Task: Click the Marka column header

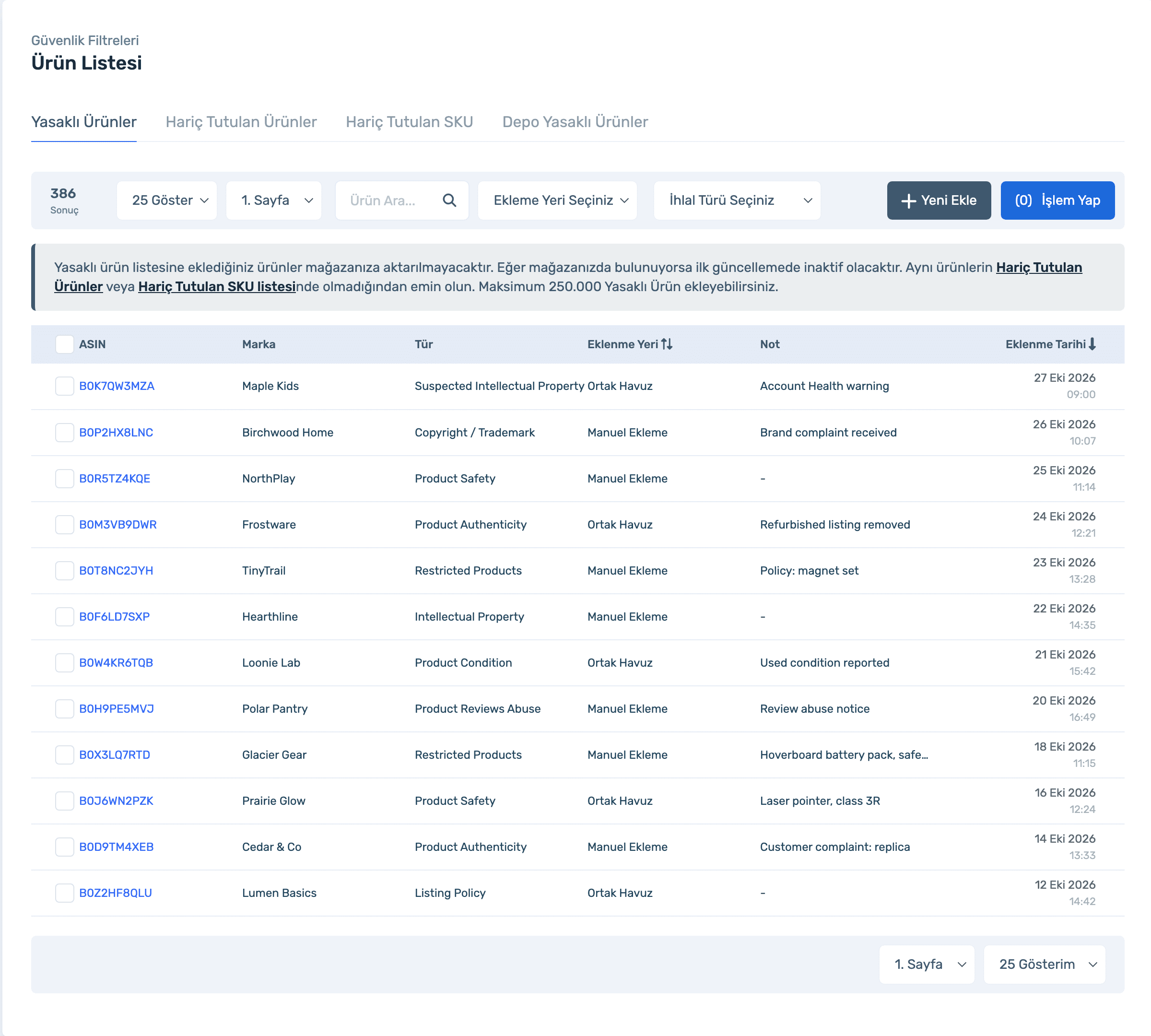Action: click(x=259, y=344)
